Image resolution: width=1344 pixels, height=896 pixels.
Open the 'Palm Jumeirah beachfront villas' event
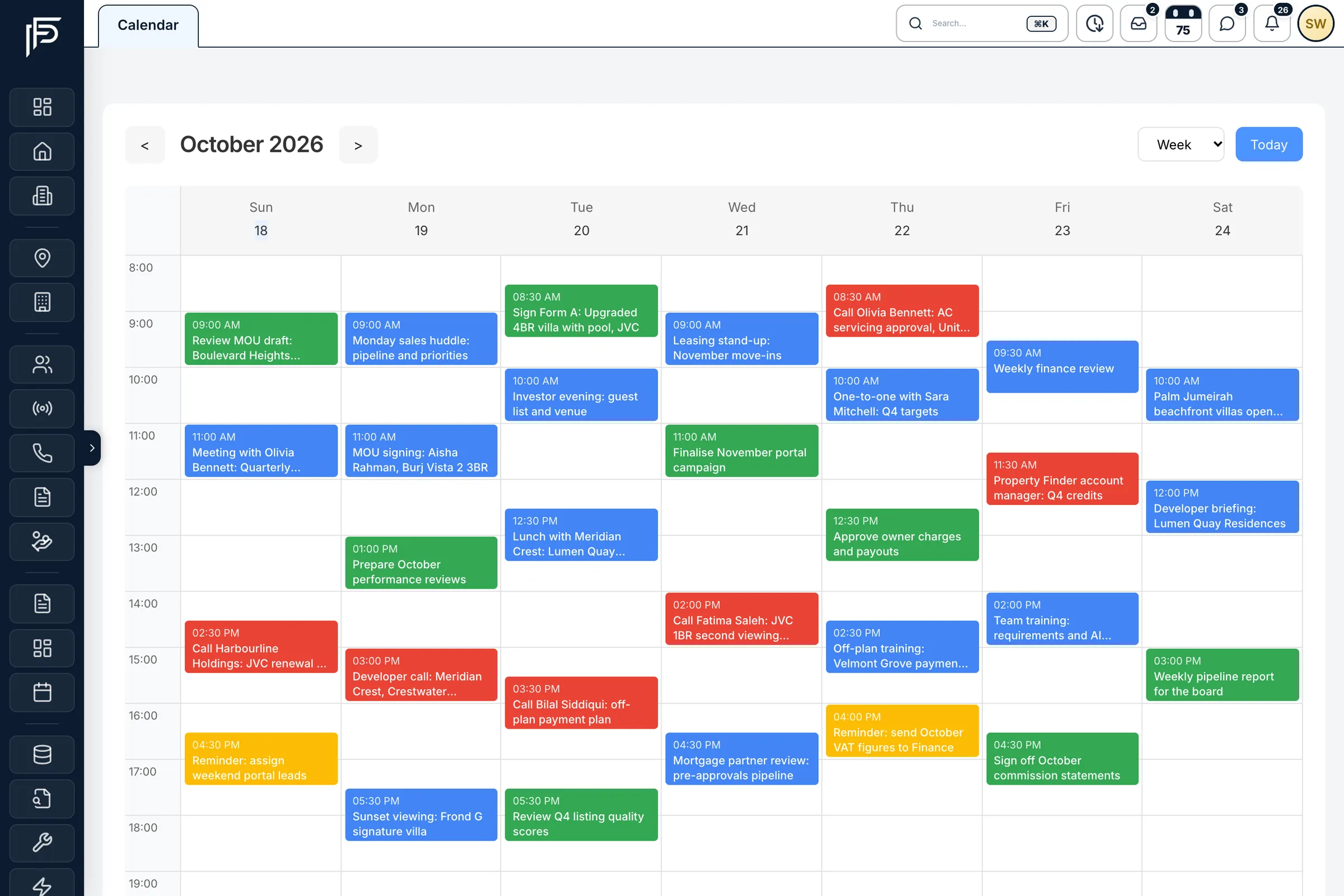point(1222,395)
